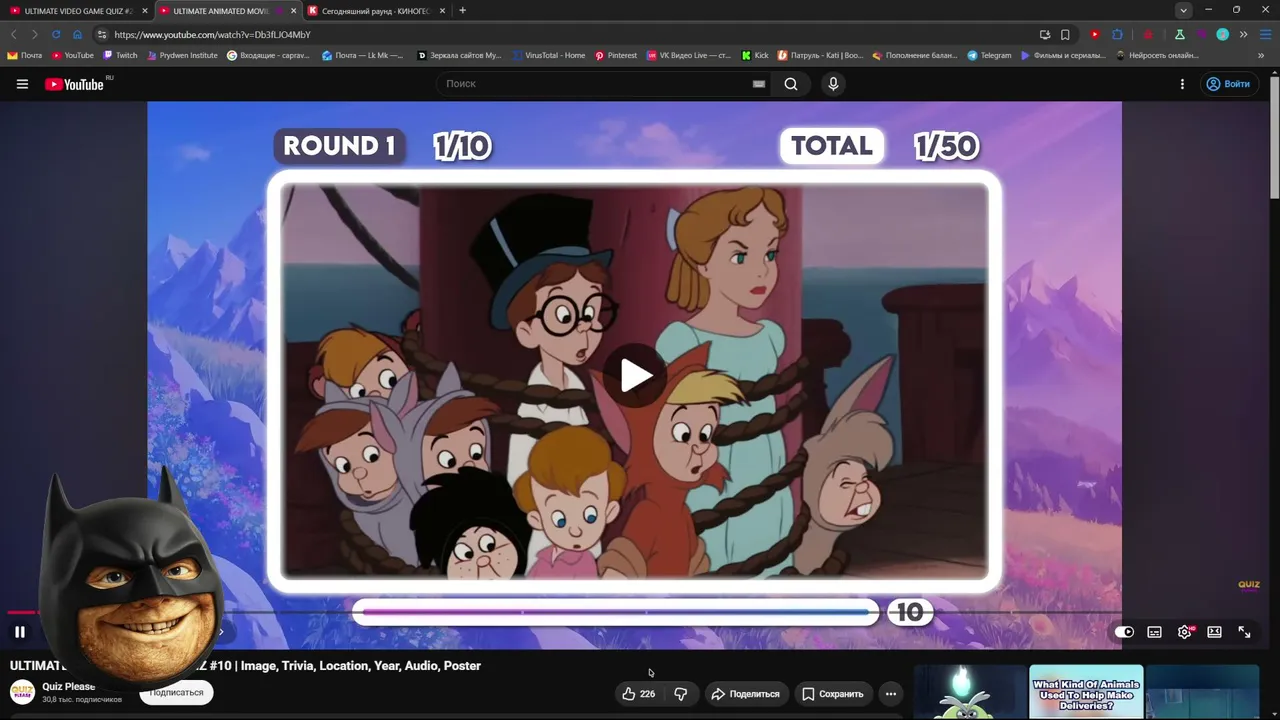Go back in browser history
Viewport: 1280px width, 720px height.
[x=14, y=34]
